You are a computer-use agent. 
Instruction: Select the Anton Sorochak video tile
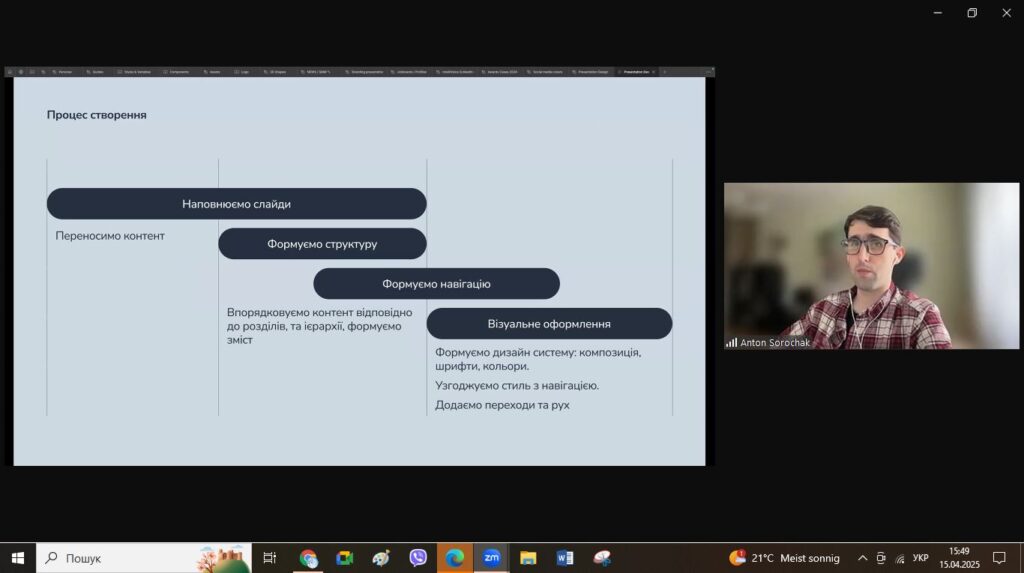coord(871,266)
